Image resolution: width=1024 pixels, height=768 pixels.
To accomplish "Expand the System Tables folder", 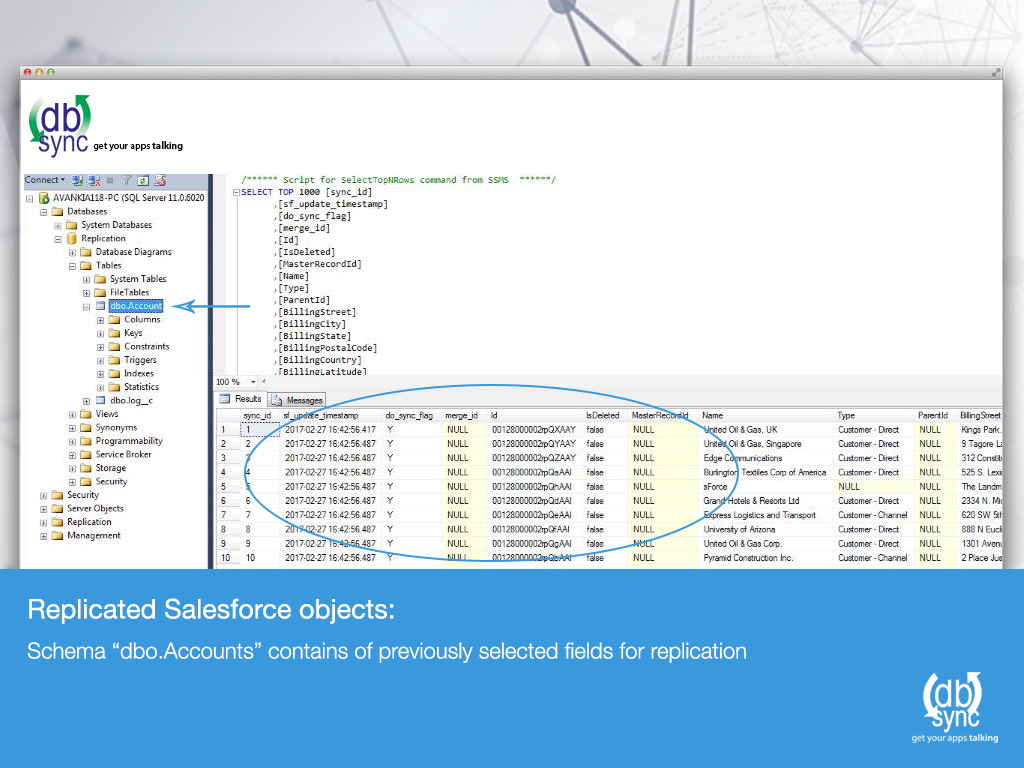I will point(86,278).
